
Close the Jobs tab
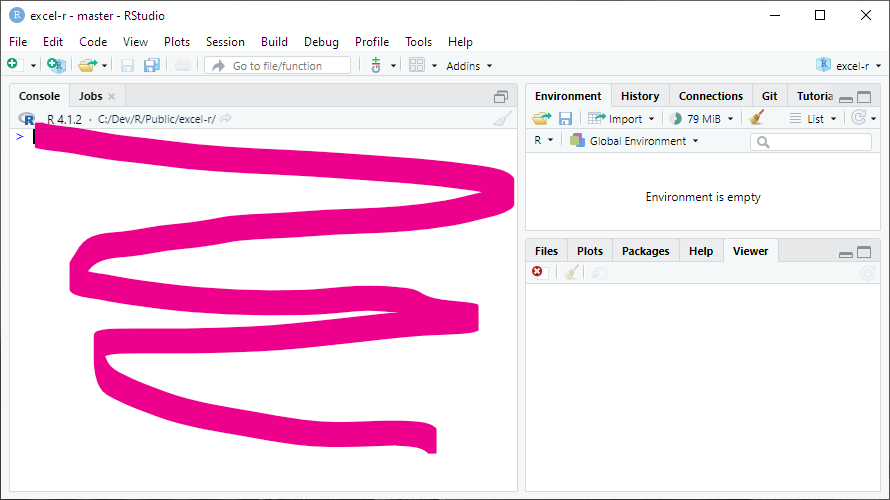click(x=112, y=96)
